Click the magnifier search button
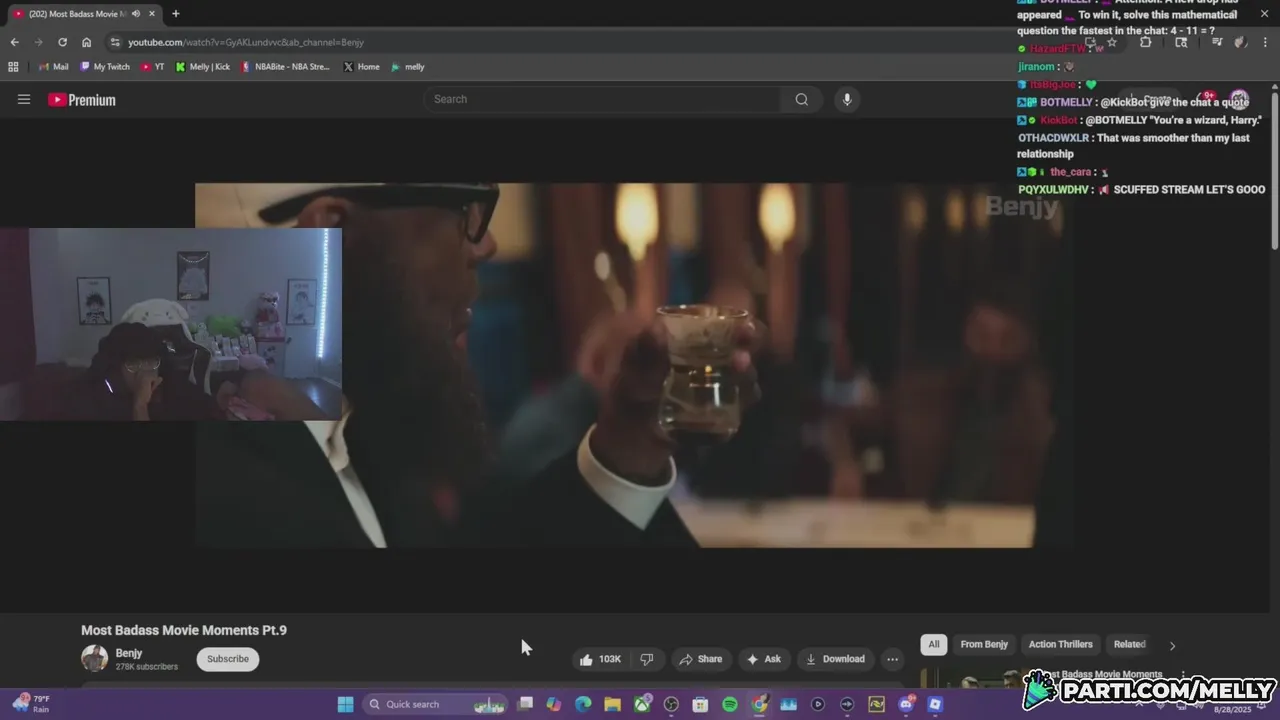 click(802, 99)
